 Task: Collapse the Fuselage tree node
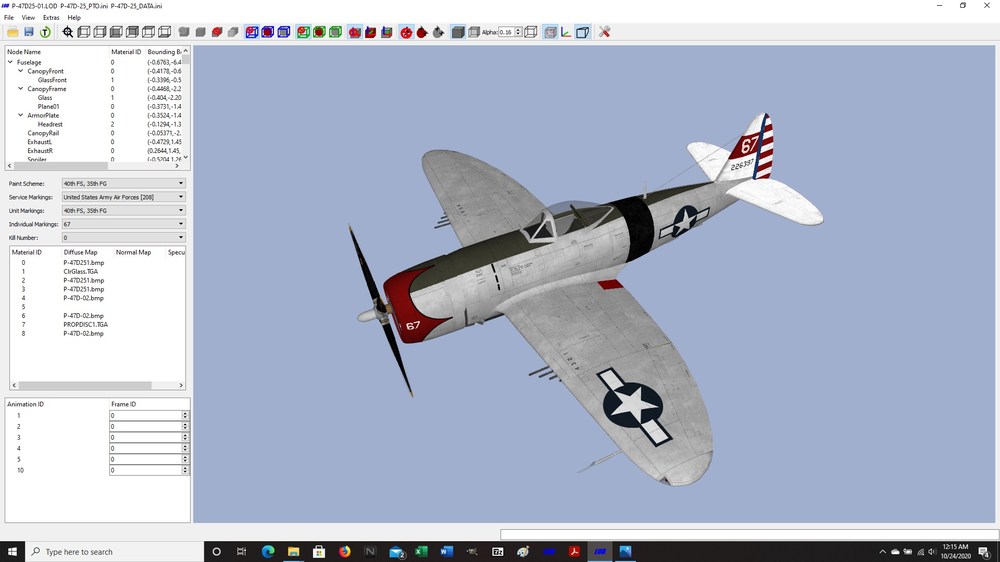(x=10, y=63)
